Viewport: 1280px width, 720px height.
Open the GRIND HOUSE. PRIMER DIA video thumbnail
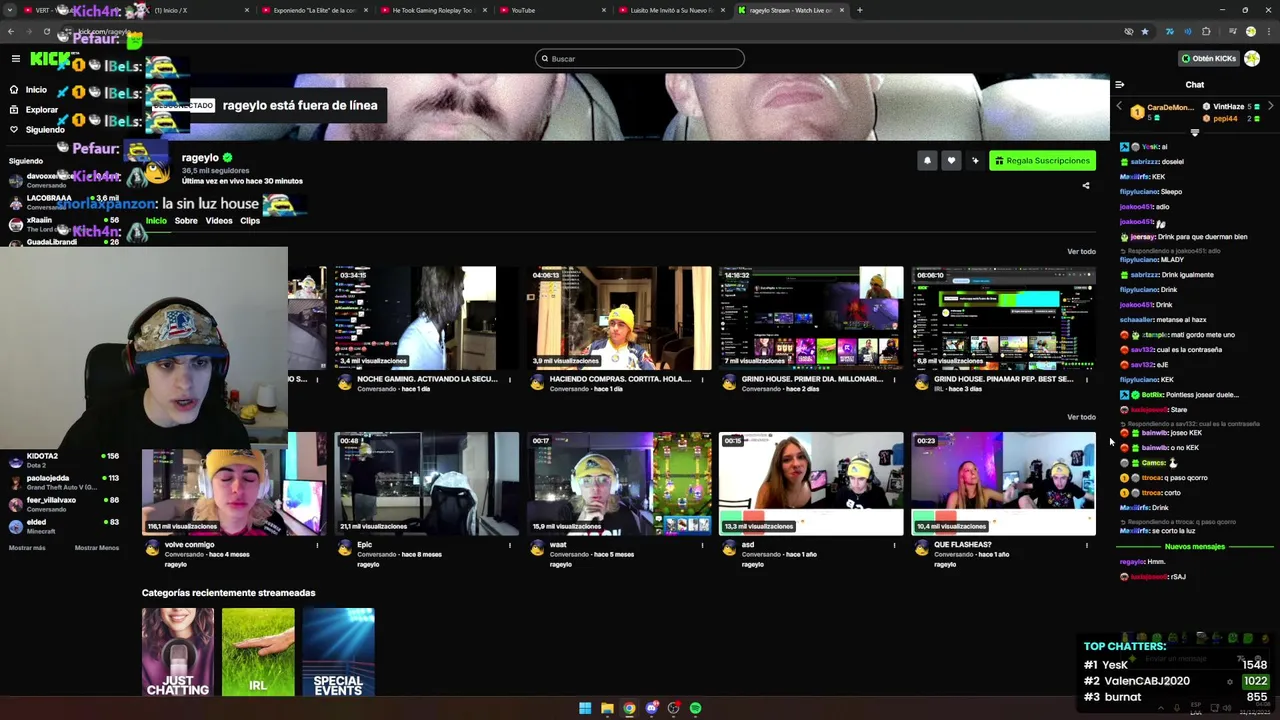[811, 318]
